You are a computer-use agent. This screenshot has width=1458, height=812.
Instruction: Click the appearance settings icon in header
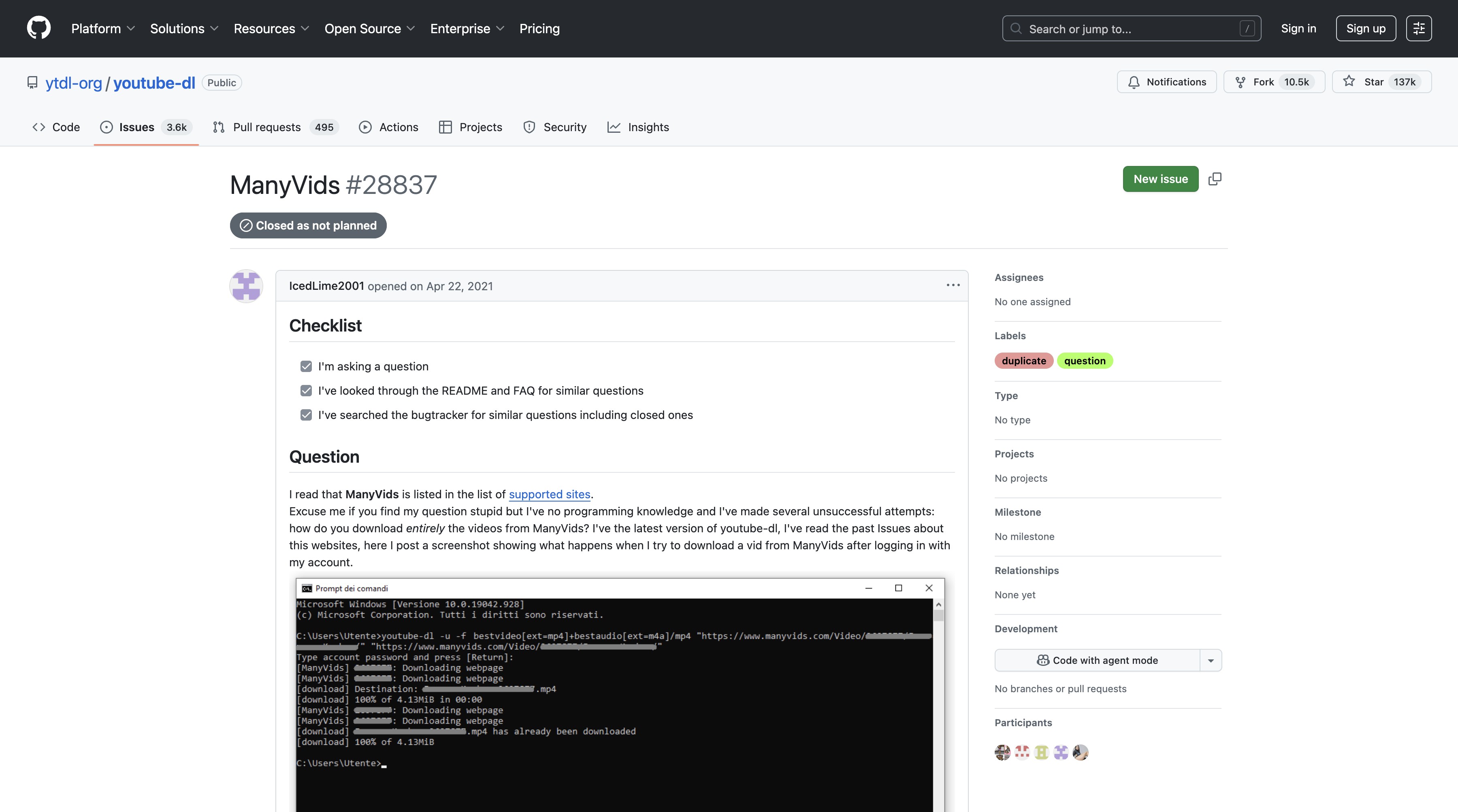1419,28
